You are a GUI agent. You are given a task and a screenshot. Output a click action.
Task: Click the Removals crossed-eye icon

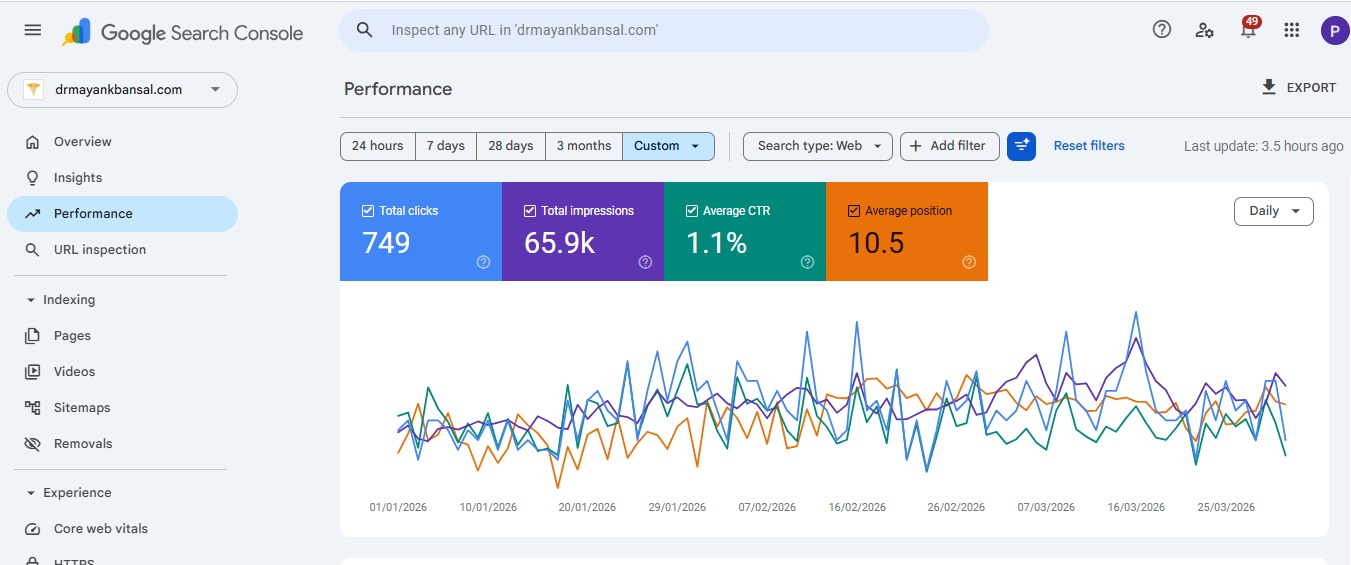click(x=33, y=444)
